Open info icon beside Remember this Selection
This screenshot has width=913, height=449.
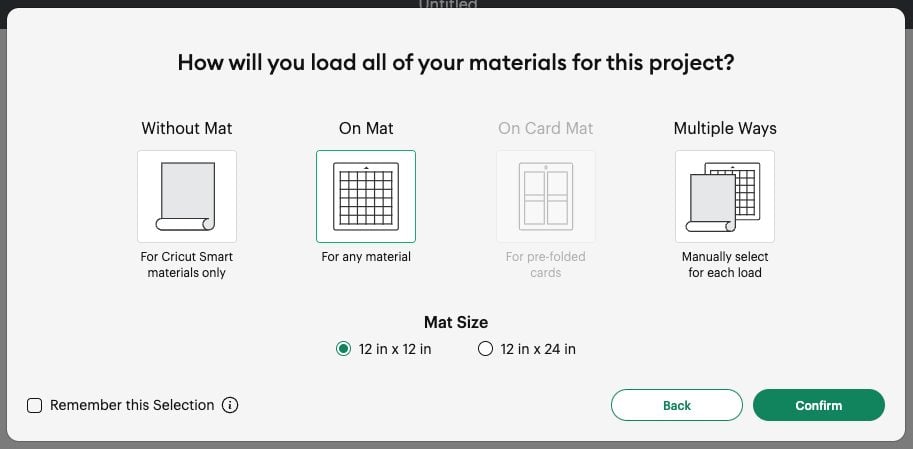click(x=230, y=405)
